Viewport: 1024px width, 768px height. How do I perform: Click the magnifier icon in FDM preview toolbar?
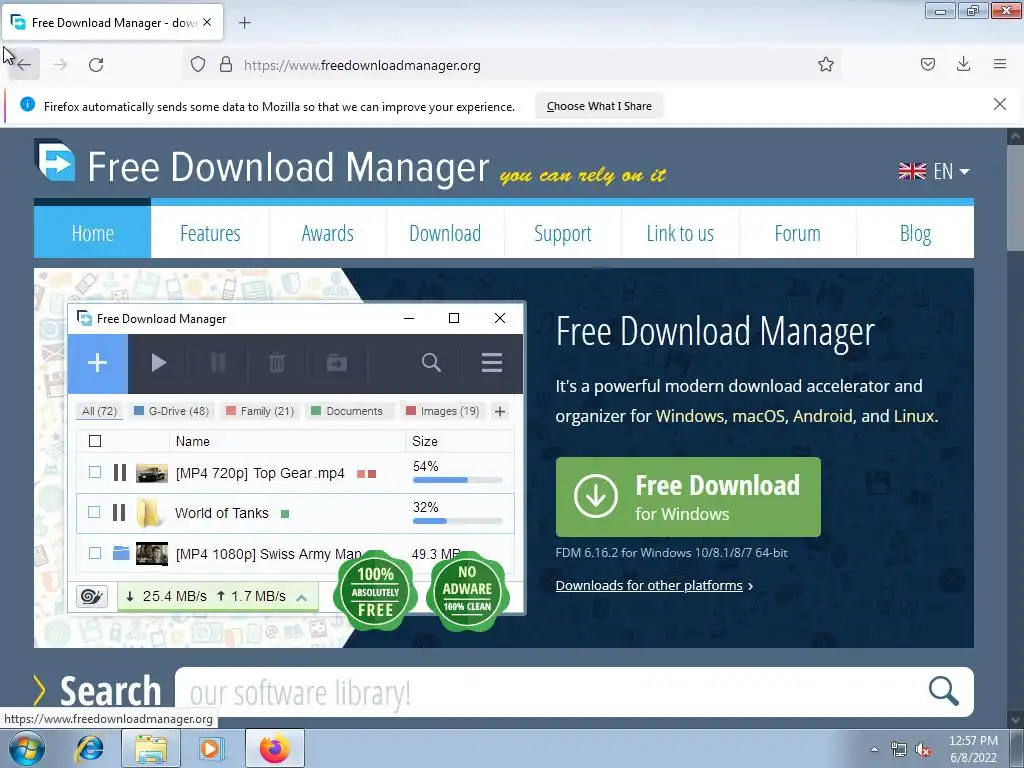tap(431, 363)
